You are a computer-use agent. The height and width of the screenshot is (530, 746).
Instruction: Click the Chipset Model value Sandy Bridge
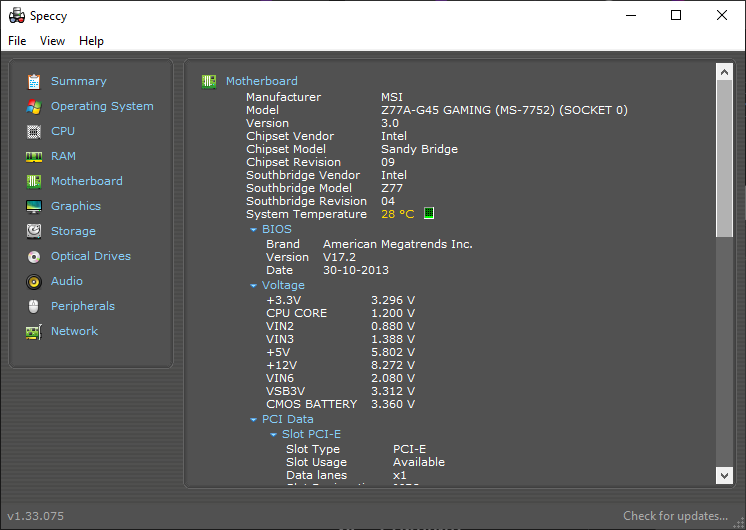click(x=420, y=149)
